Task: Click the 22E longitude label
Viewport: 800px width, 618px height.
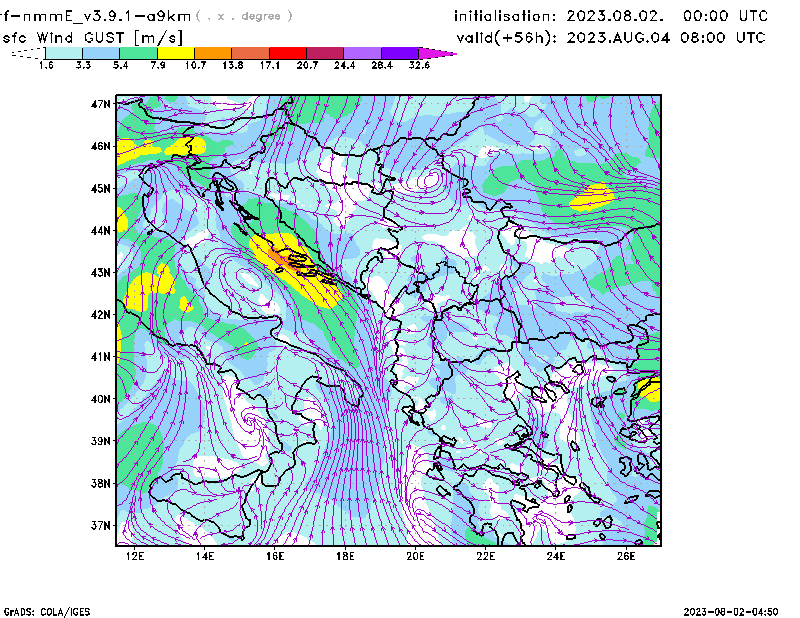Action: [486, 556]
